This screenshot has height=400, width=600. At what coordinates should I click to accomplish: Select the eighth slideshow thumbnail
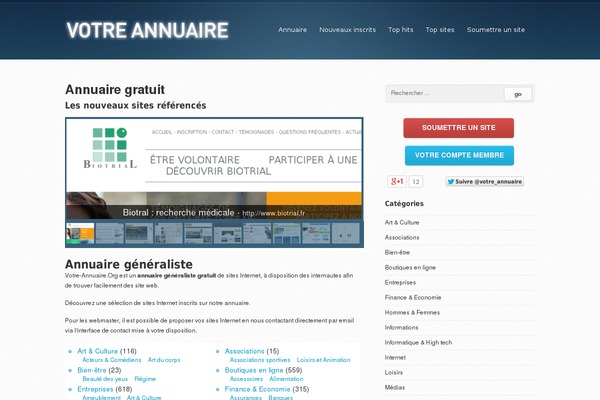pyautogui.click(x=286, y=233)
